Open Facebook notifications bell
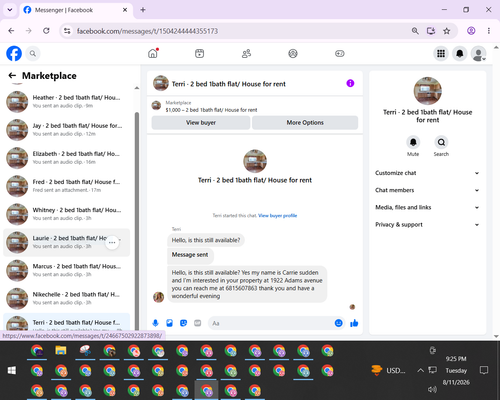Viewport: 500px width, 400px height. pyautogui.click(x=460, y=53)
